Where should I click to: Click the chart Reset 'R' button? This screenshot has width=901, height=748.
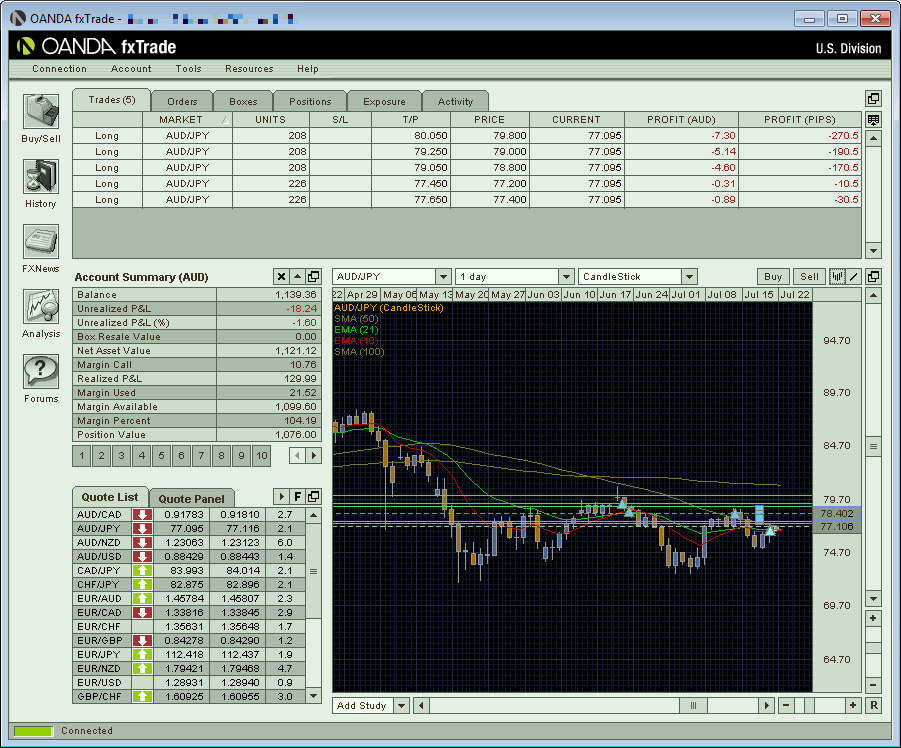(x=873, y=705)
